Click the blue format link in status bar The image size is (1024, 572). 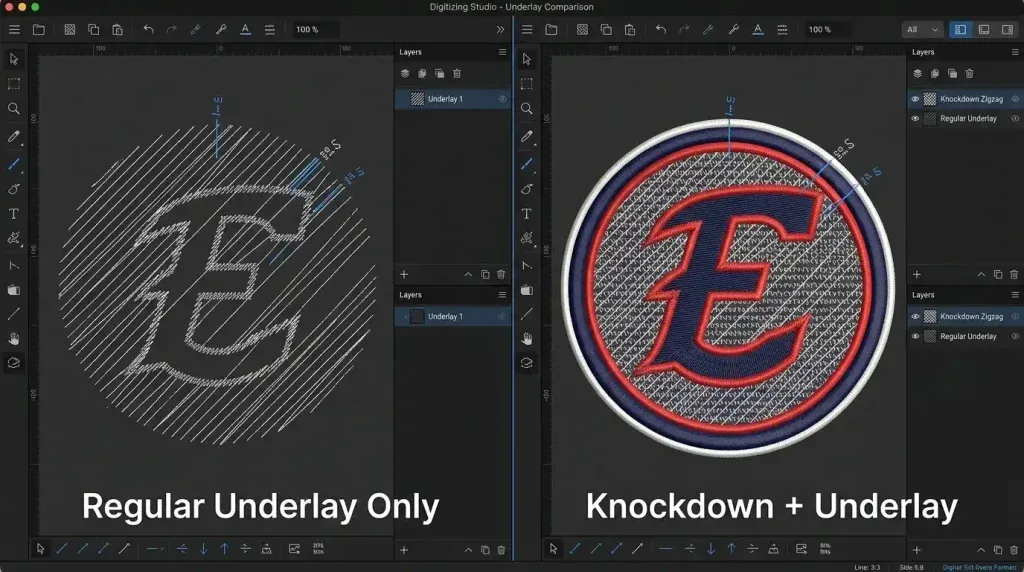tap(980, 567)
